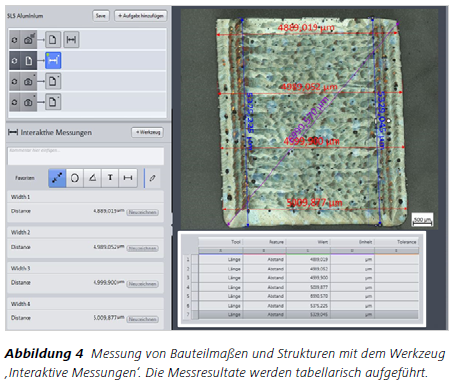Click dark document icon in second task row
This screenshot has height=388, width=454.
(x=29, y=61)
